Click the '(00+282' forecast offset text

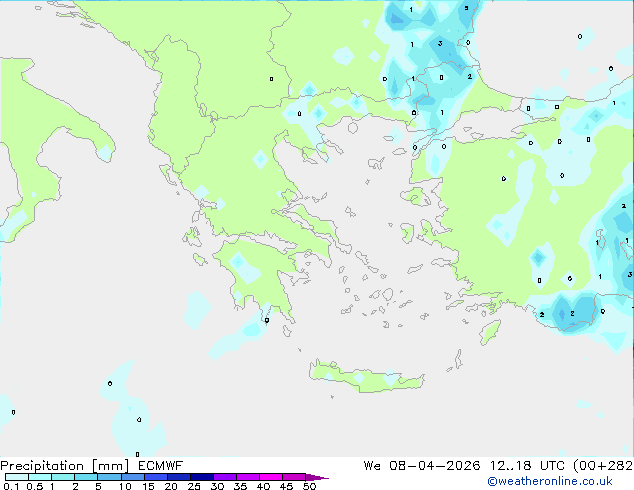(603, 466)
